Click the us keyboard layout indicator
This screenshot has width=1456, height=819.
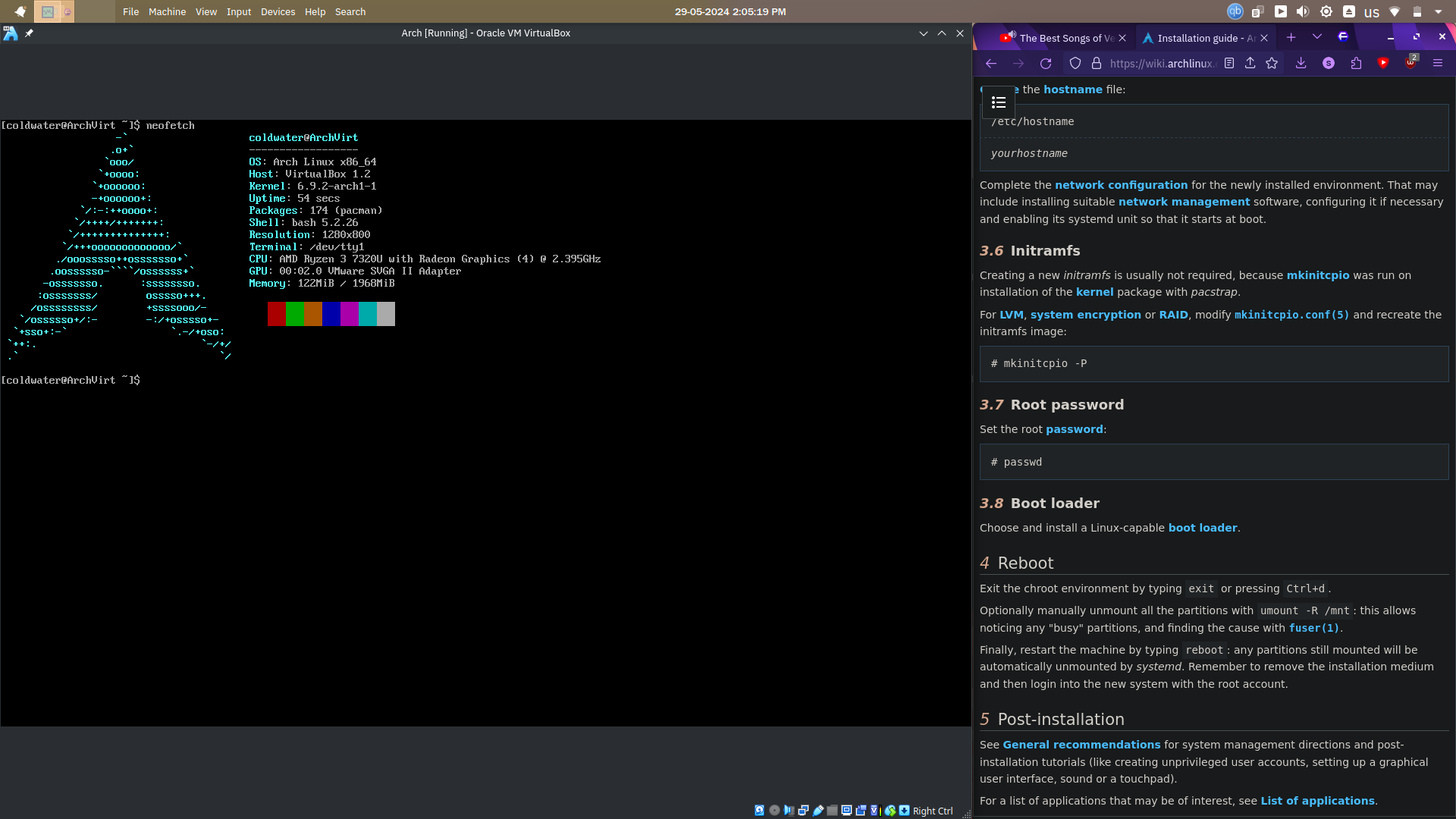click(1371, 12)
